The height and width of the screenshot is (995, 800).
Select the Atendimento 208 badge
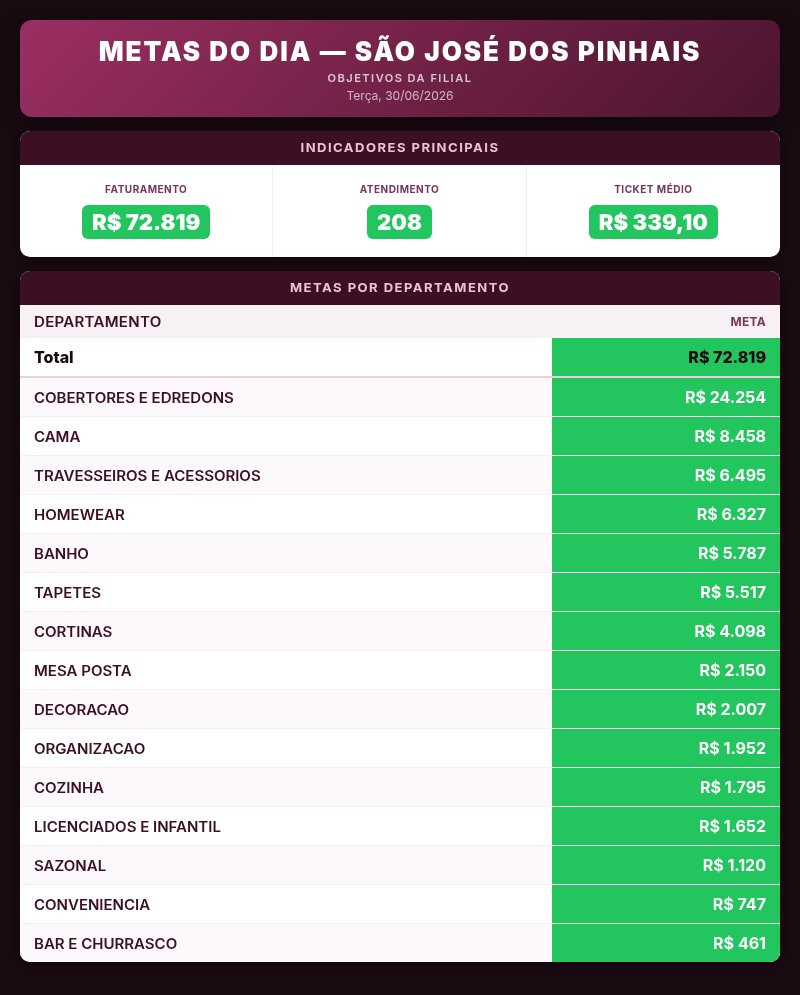point(399,222)
